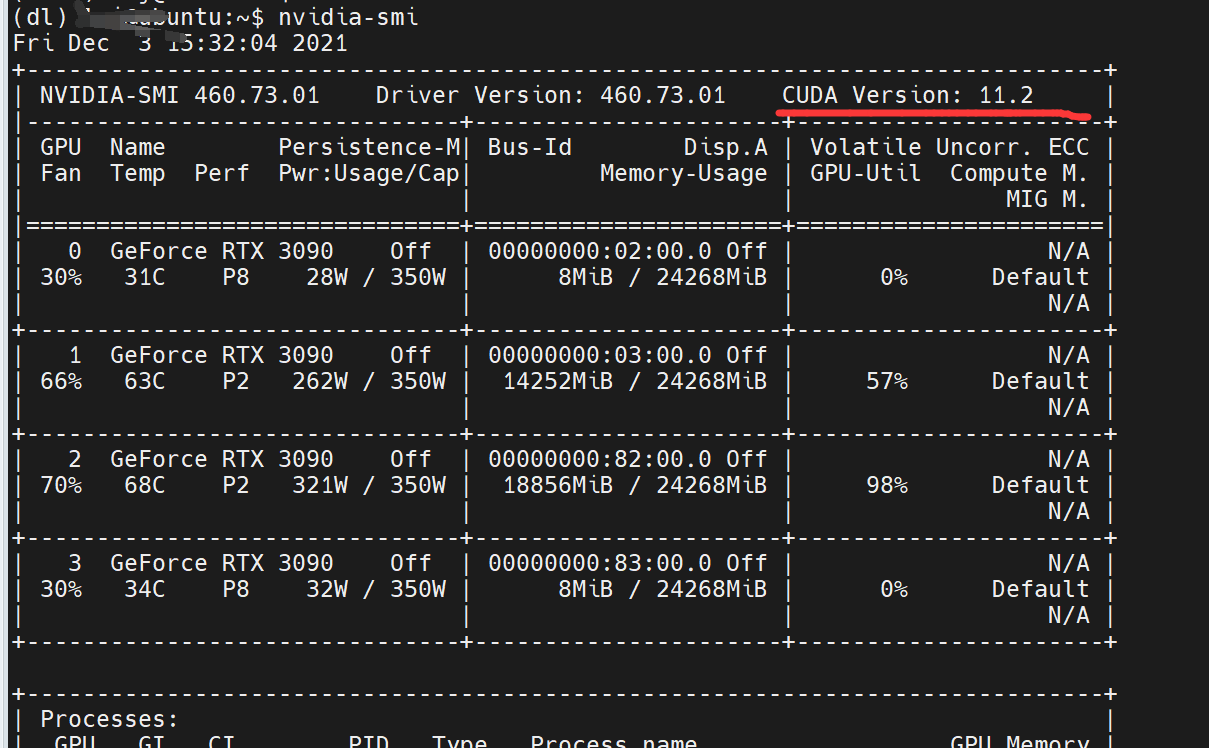This screenshot has width=1209, height=748.
Task: Click the "Compute M." column header
Action: click(x=1020, y=174)
